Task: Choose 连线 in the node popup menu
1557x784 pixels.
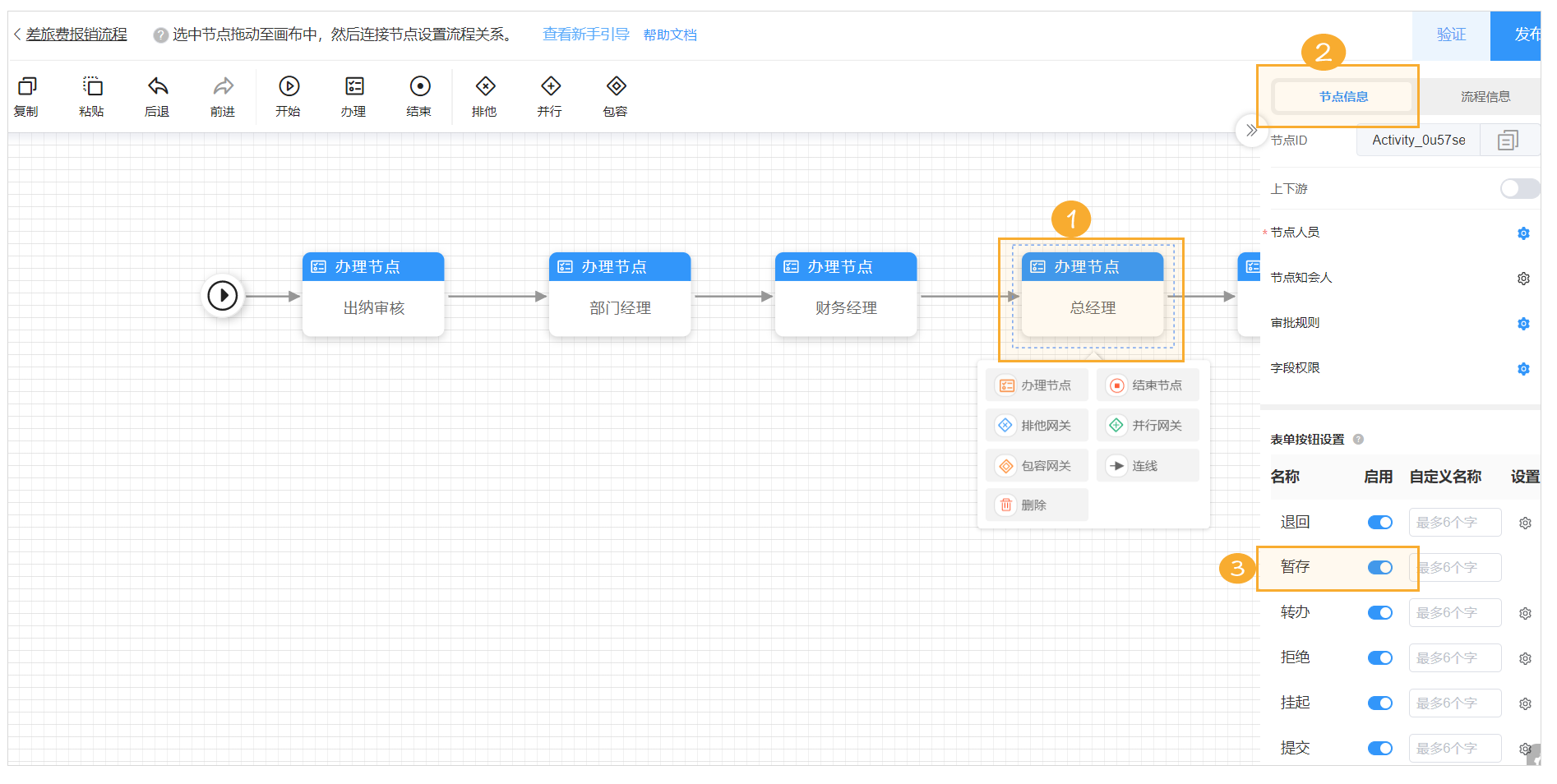Action: pyautogui.click(x=1147, y=466)
